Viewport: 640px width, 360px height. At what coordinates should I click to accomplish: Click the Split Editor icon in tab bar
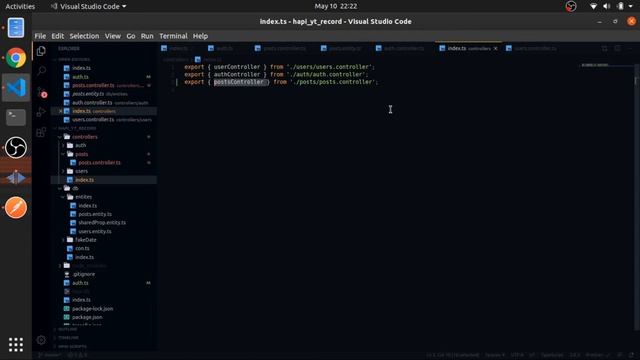[x=618, y=49]
